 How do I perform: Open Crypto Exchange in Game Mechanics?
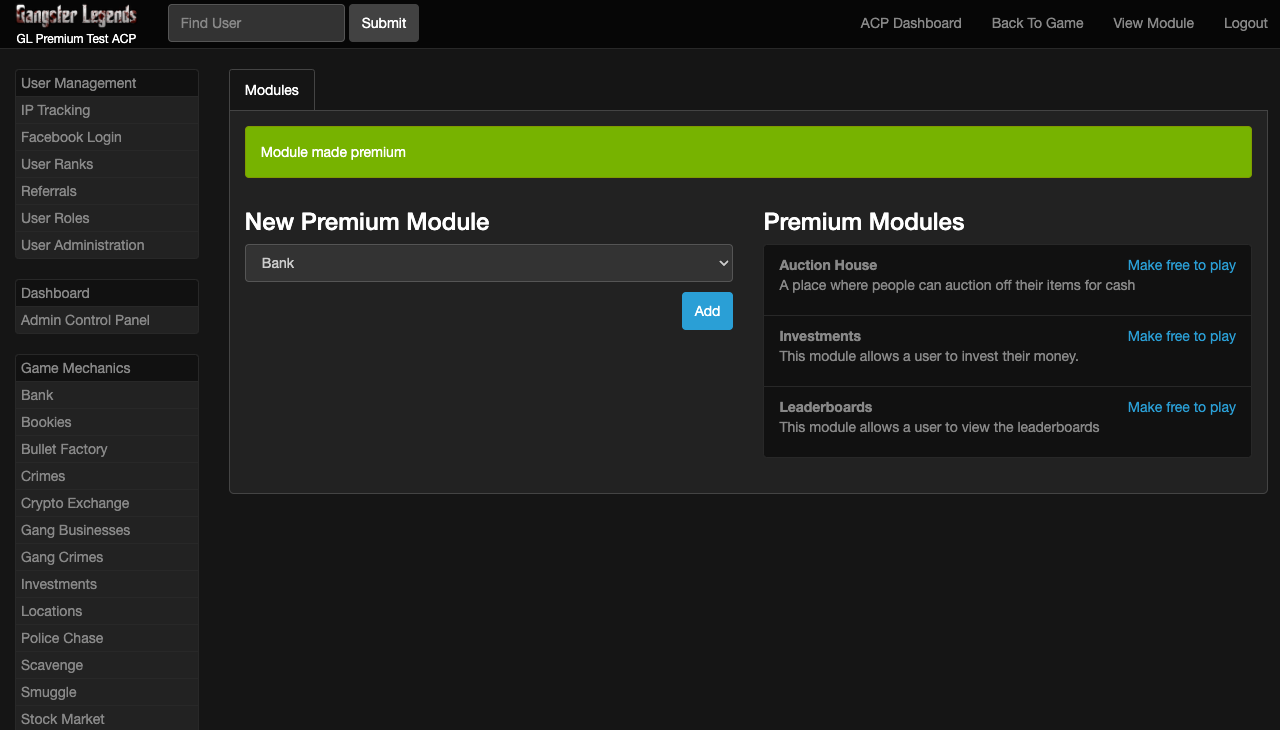75,503
